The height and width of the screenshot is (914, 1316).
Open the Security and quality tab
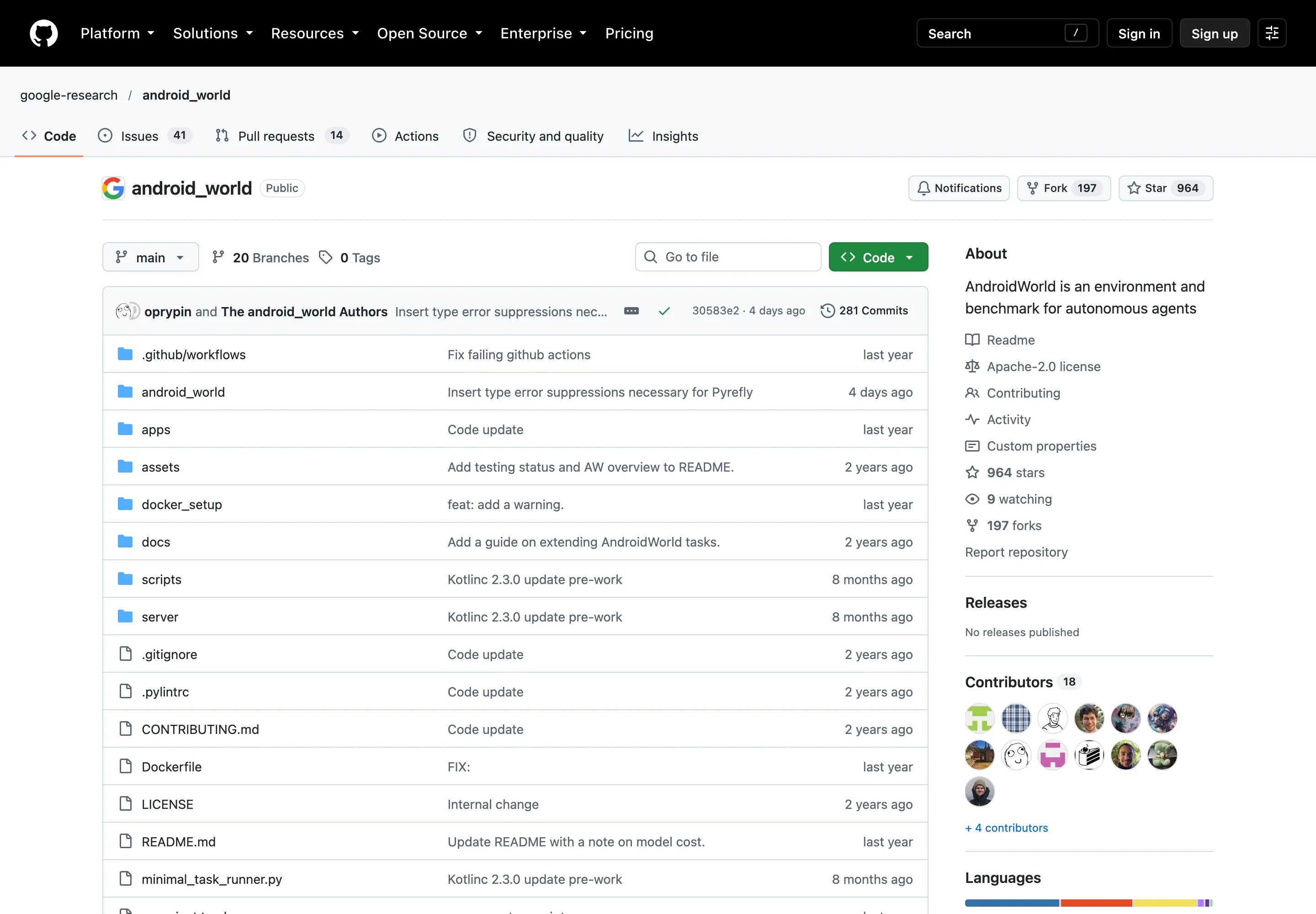click(533, 136)
